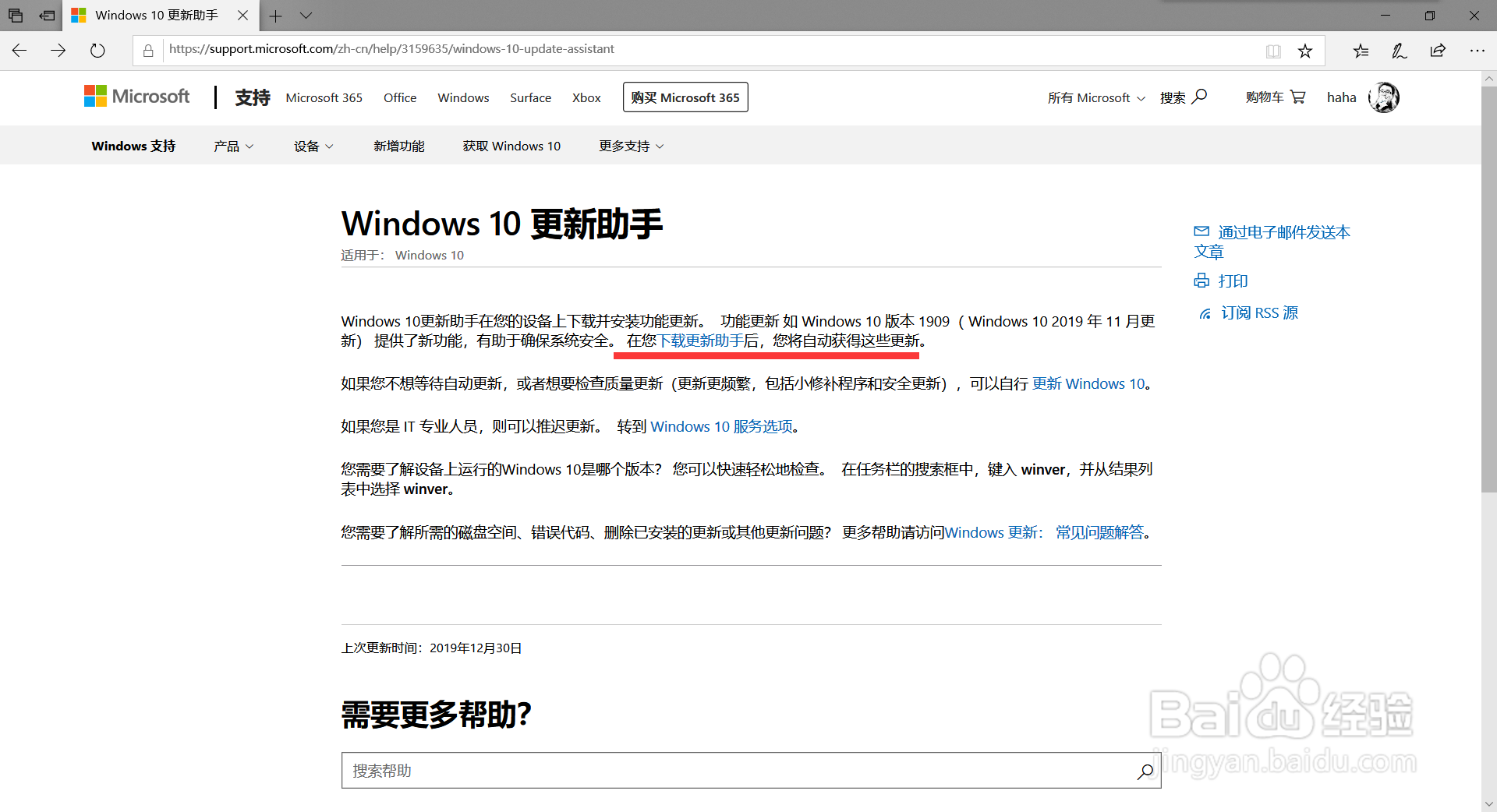This screenshot has width=1497, height=812.
Task: Click the Microsoft logo
Action: pos(137,97)
